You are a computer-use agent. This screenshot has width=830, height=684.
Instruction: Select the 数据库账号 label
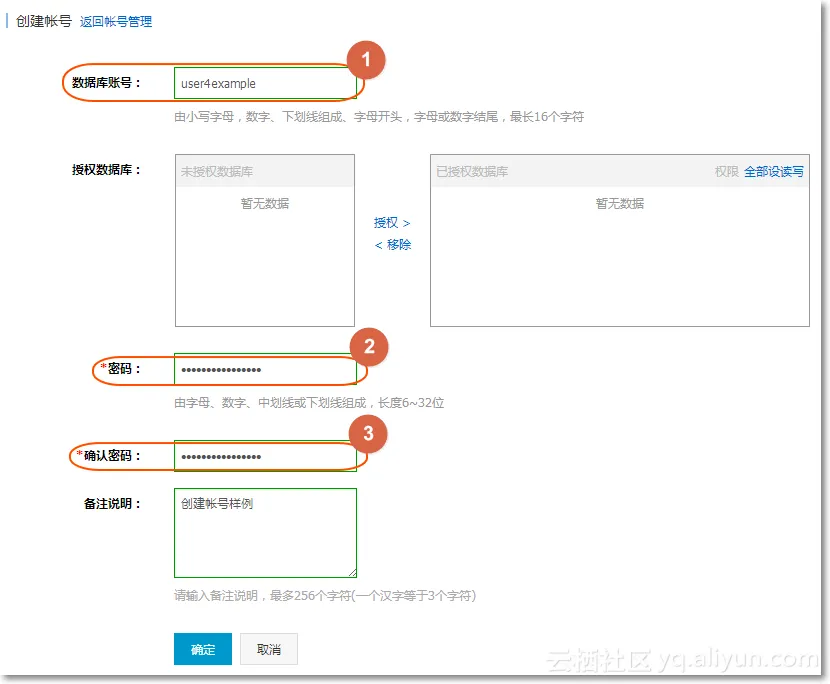pos(106,83)
